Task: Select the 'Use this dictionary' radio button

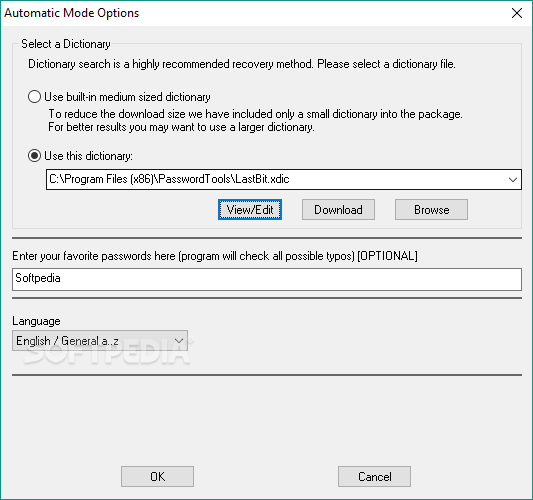Action: pos(34,156)
